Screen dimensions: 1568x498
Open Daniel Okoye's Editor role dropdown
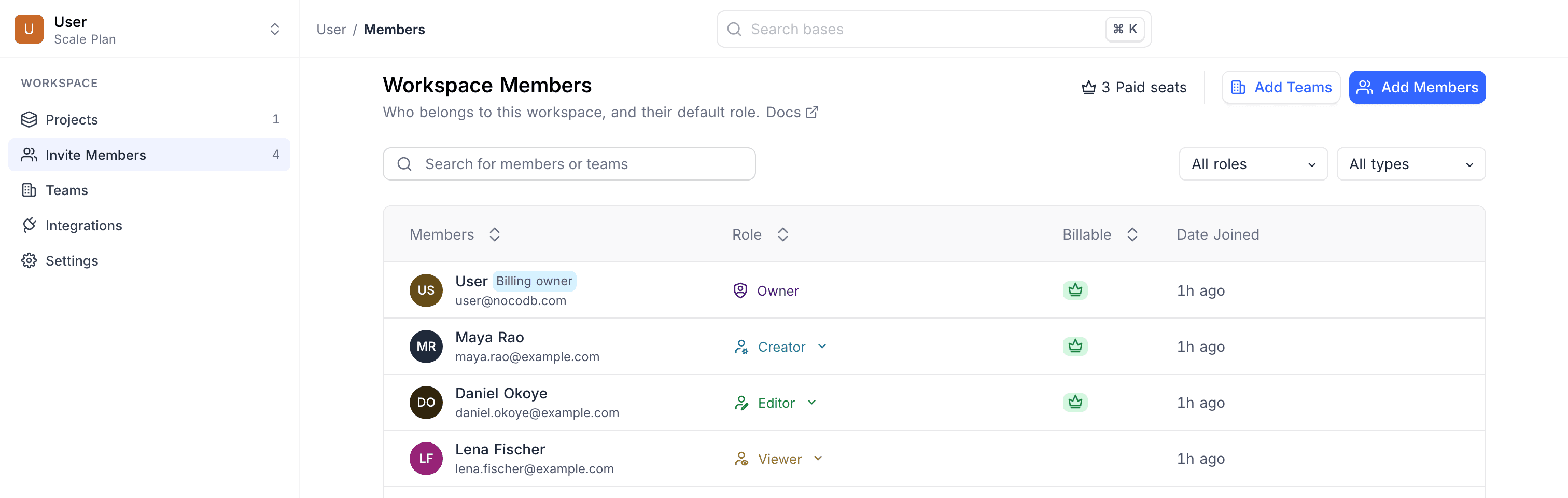pyautogui.click(x=776, y=403)
